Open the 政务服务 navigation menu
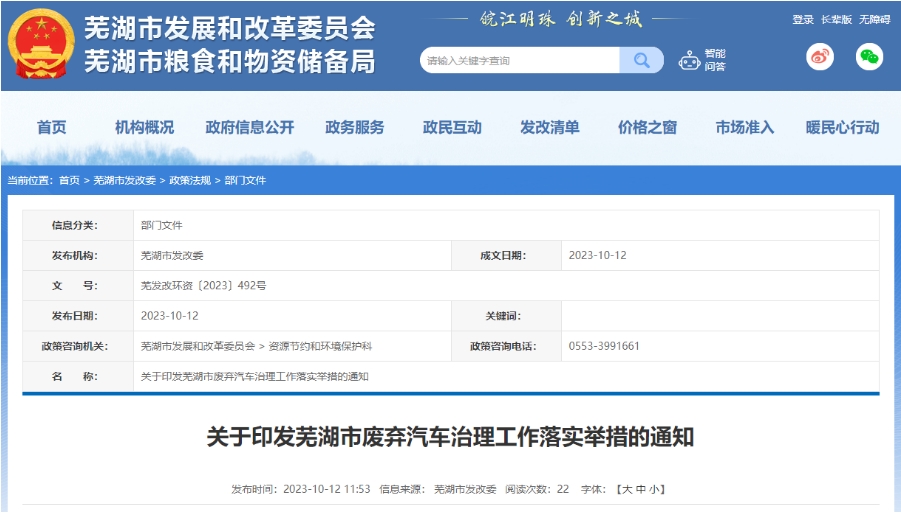The width and height of the screenshot is (901, 513). 354,128
